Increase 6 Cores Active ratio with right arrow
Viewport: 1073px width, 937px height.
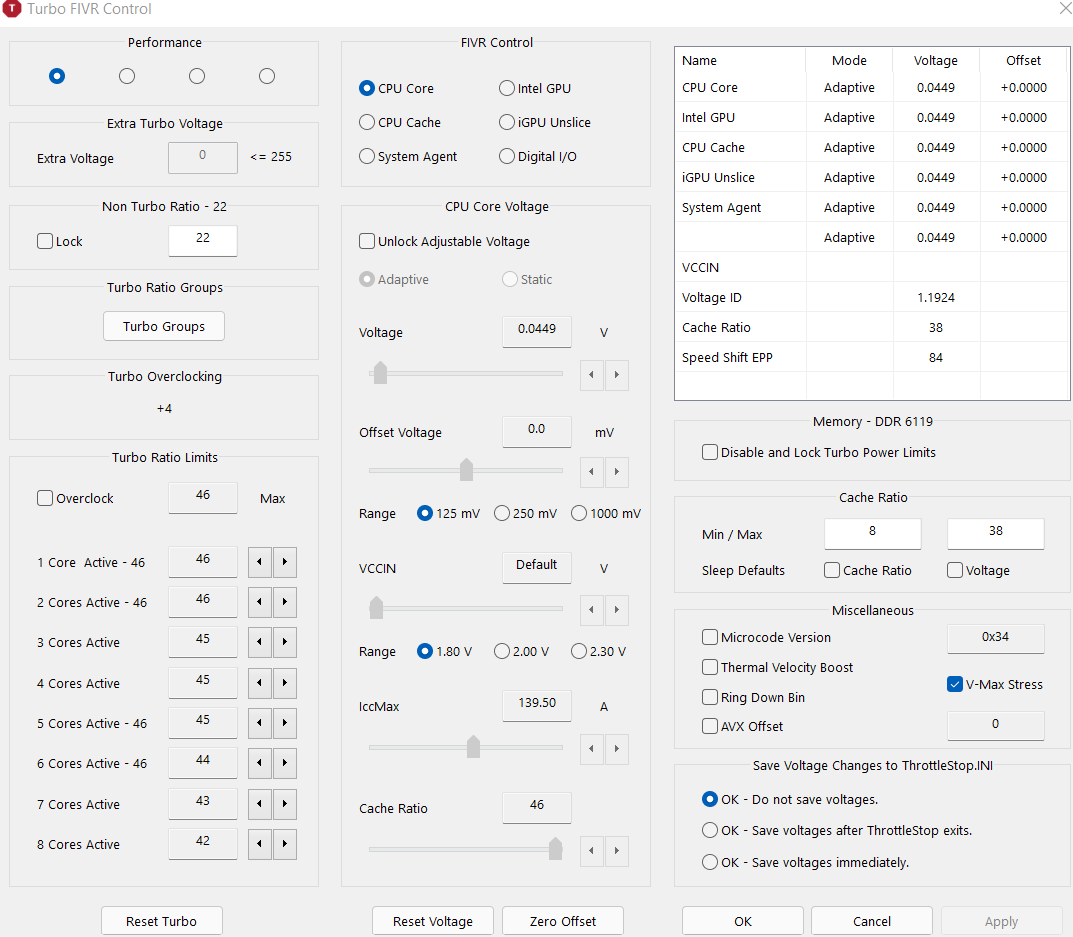point(285,763)
